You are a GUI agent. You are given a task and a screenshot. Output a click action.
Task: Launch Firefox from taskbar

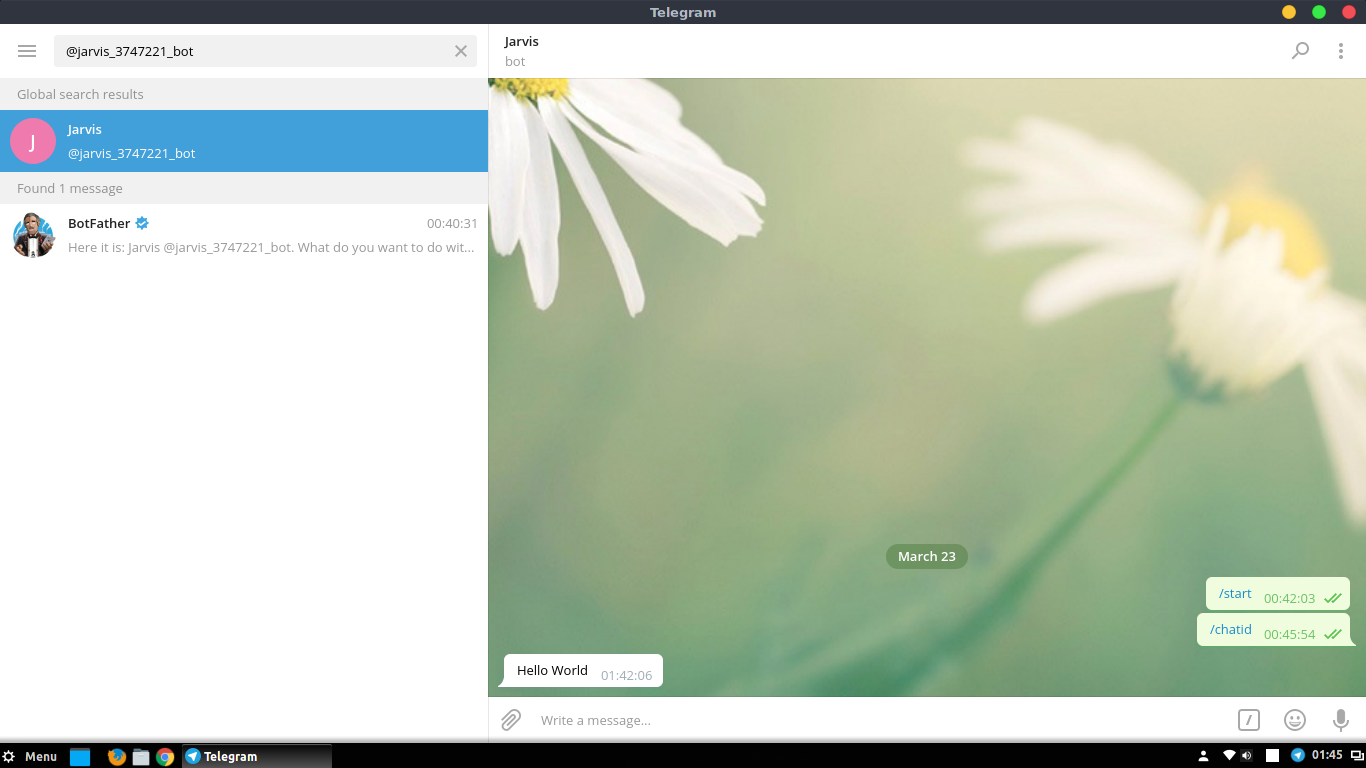click(x=117, y=756)
